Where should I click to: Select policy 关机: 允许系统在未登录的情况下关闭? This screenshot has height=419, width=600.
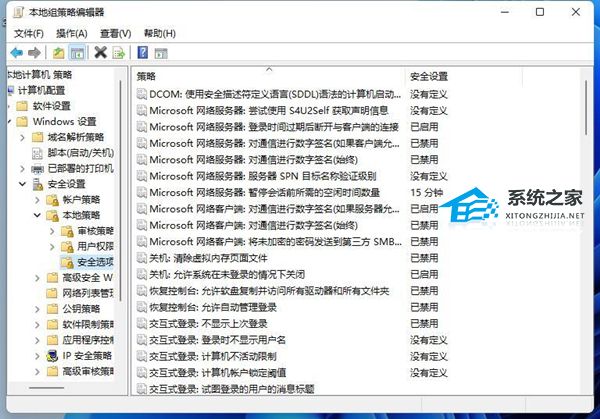[227, 274]
